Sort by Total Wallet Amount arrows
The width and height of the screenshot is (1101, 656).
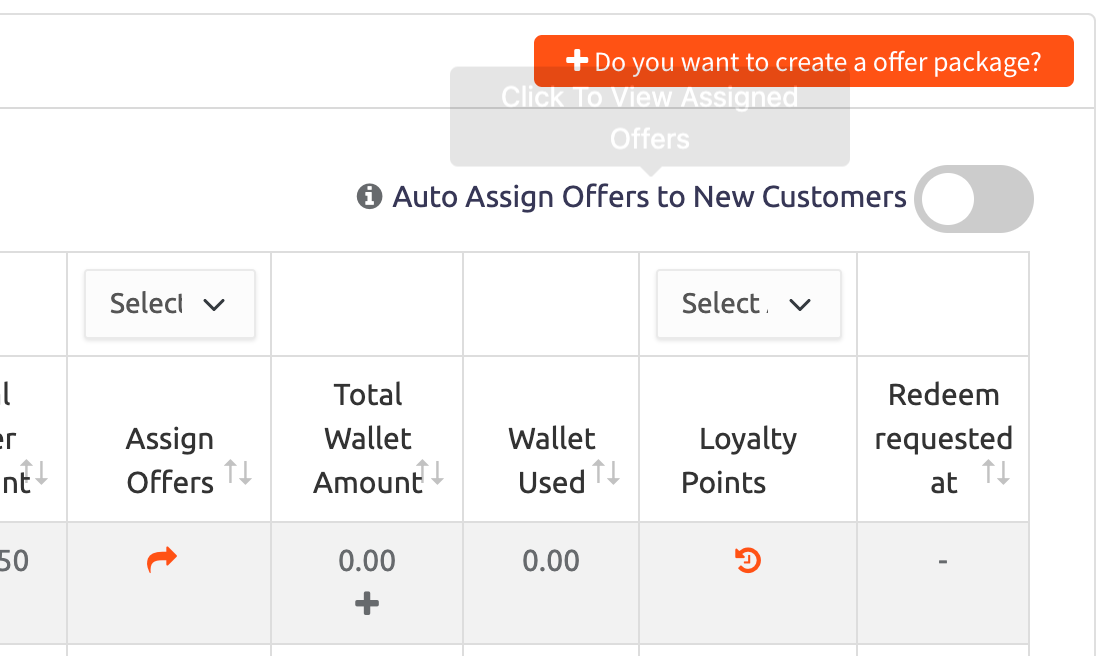coord(431,472)
